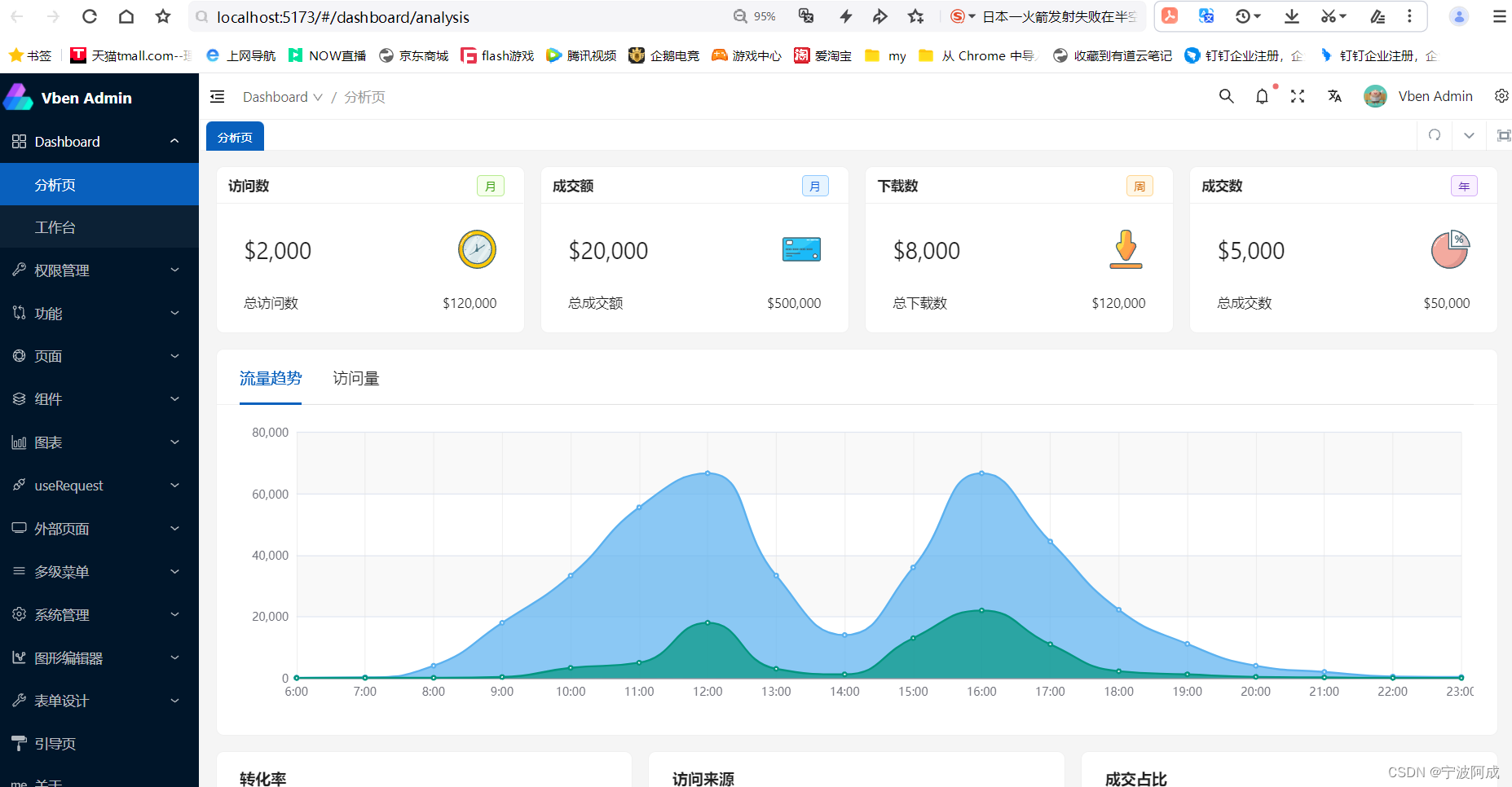
Task: Open theme settings via the gear icon
Action: (x=1501, y=96)
